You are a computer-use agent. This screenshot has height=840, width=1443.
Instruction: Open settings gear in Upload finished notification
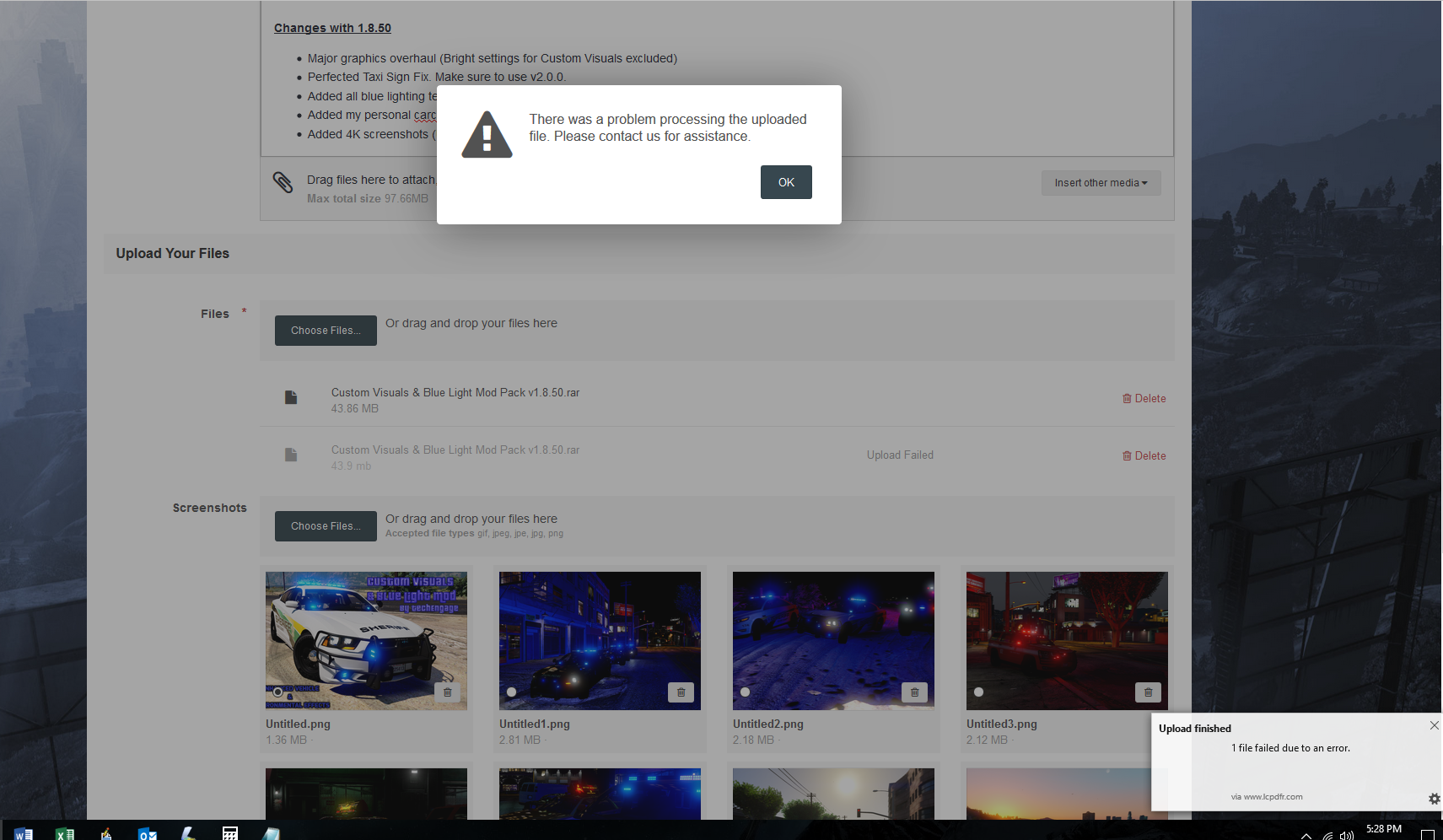pos(1434,798)
